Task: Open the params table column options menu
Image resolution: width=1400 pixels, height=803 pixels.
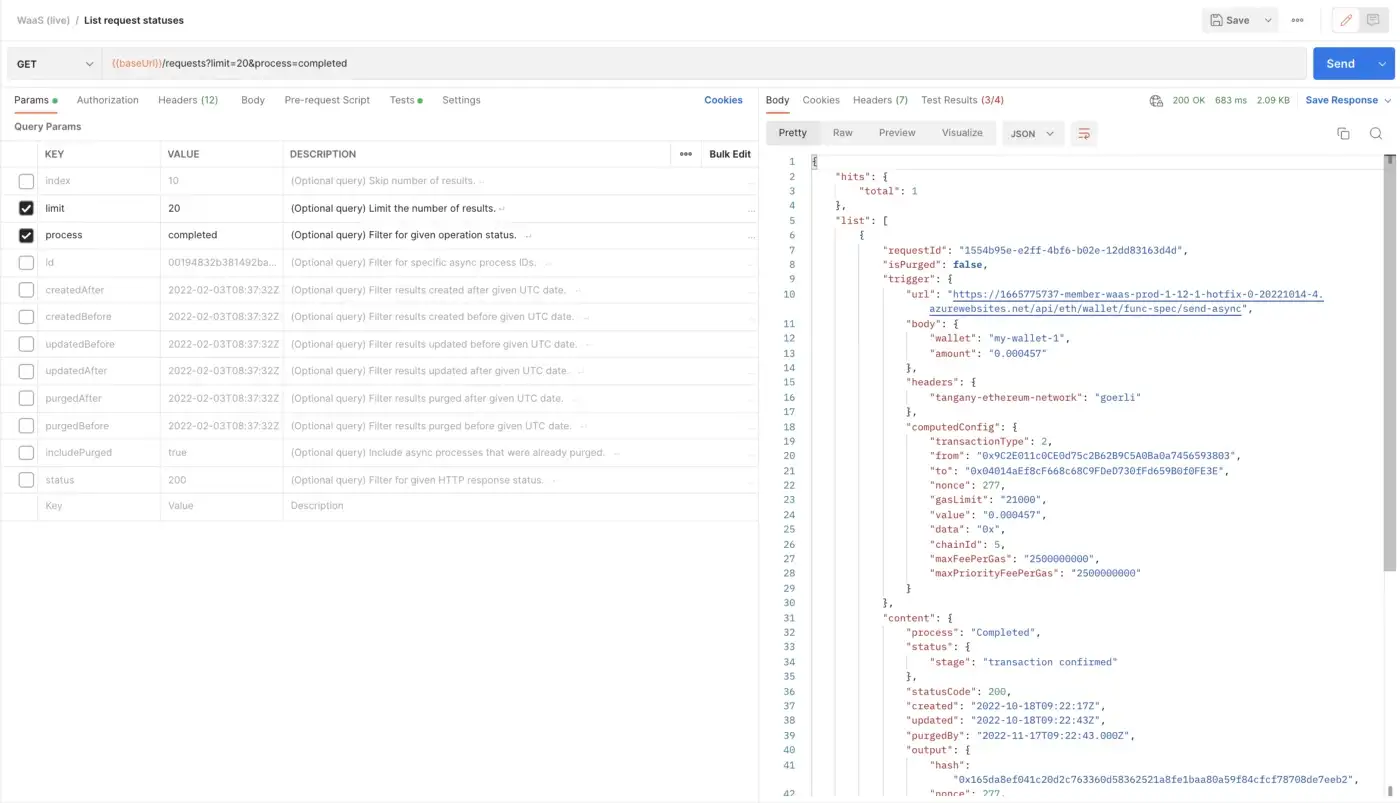Action: pos(685,154)
